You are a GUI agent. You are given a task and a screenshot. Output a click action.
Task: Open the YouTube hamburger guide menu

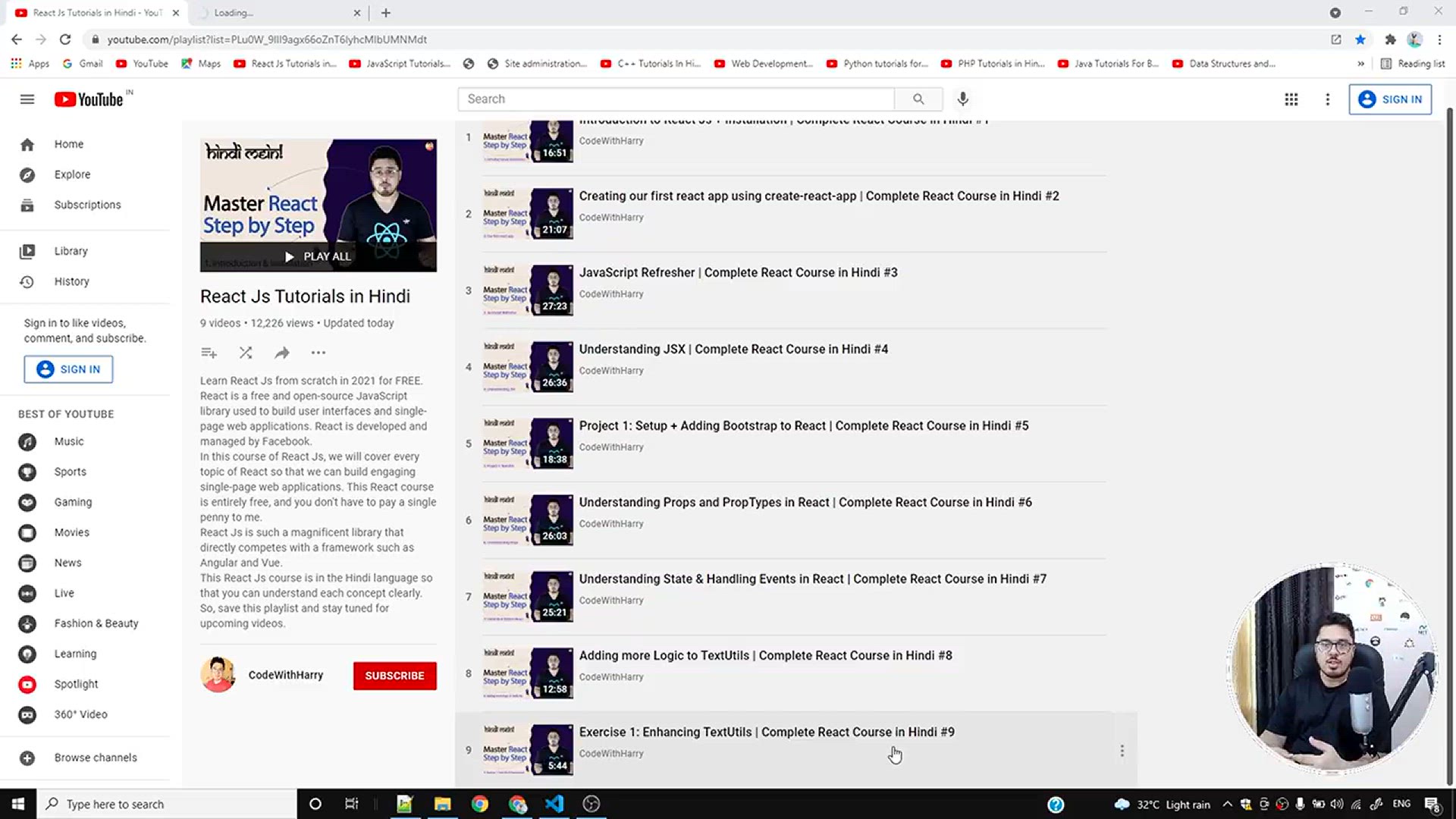click(x=27, y=99)
